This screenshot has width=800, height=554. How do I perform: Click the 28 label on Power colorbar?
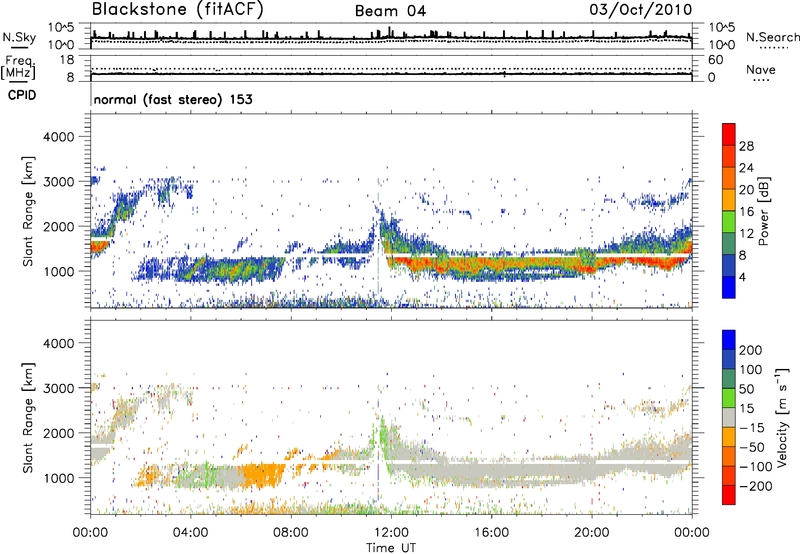tap(746, 146)
